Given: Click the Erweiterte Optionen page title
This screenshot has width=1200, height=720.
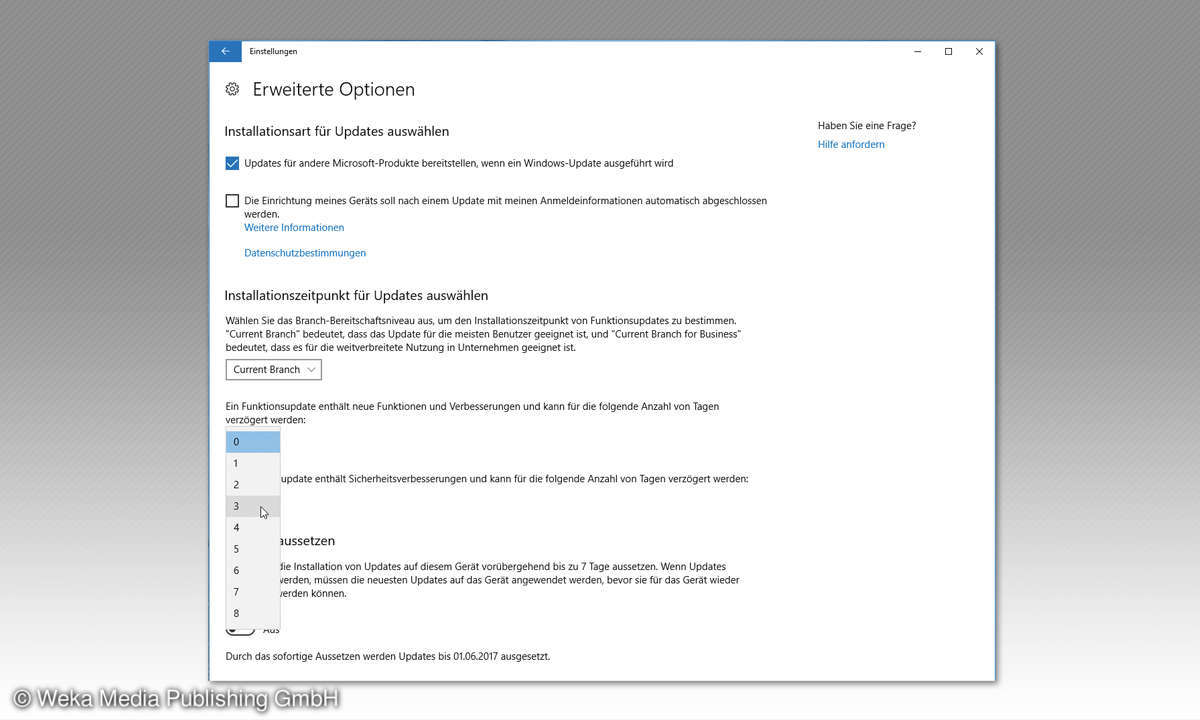Looking at the screenshot, I should pos(333,90).
